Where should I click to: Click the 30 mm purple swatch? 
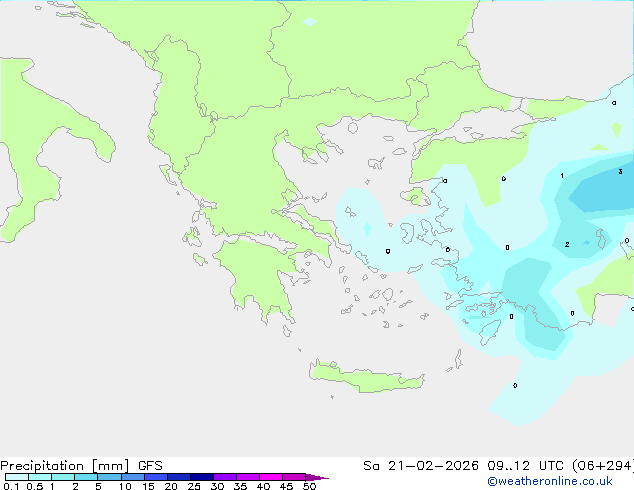tap(225, 477)
